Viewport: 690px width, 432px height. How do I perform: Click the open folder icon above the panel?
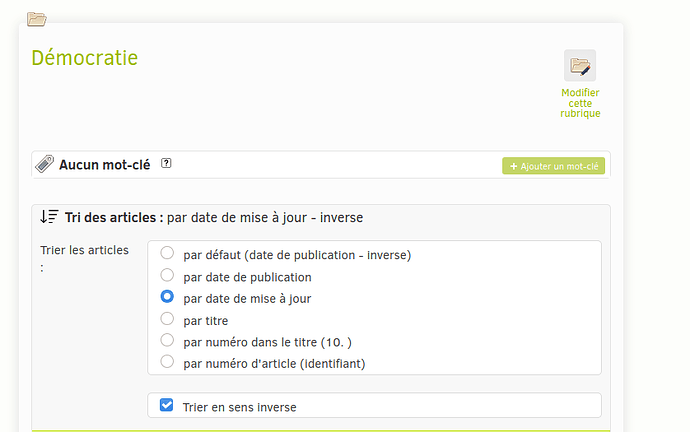click(x=37, y=19)
